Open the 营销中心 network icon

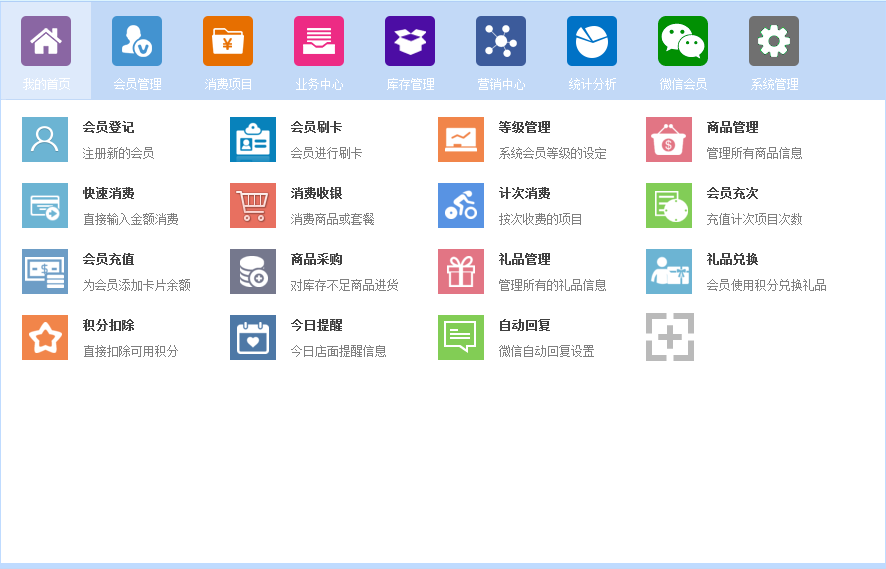point(501,41)
